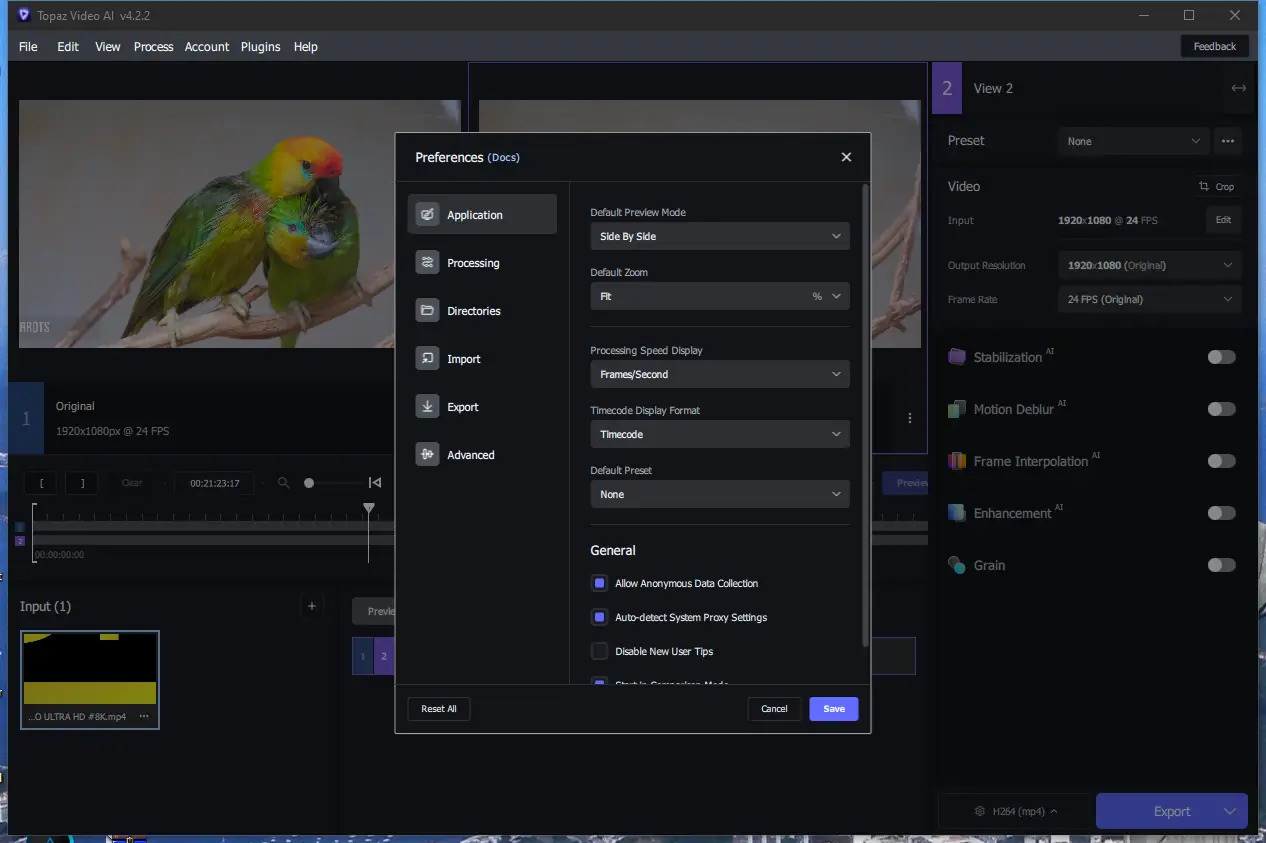Check Disable New User Tips
The height and width of the screenshot is (843, 1266).
point(600,651)
